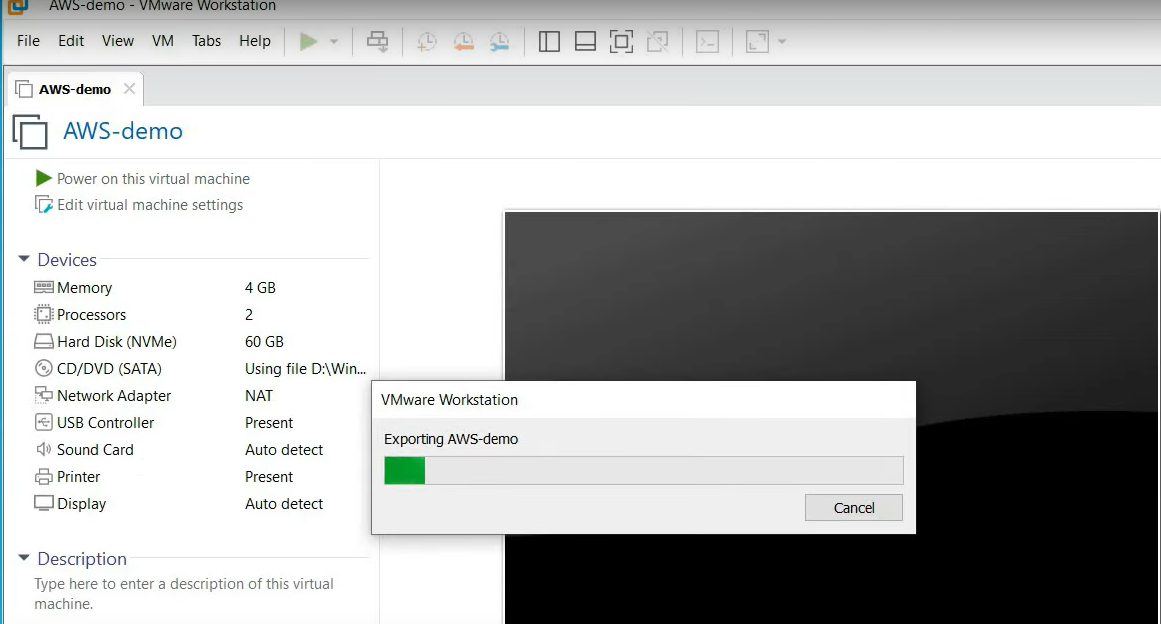Select the CD/DVD (SATA) label

pyautogui.click(x=109, y=369)
